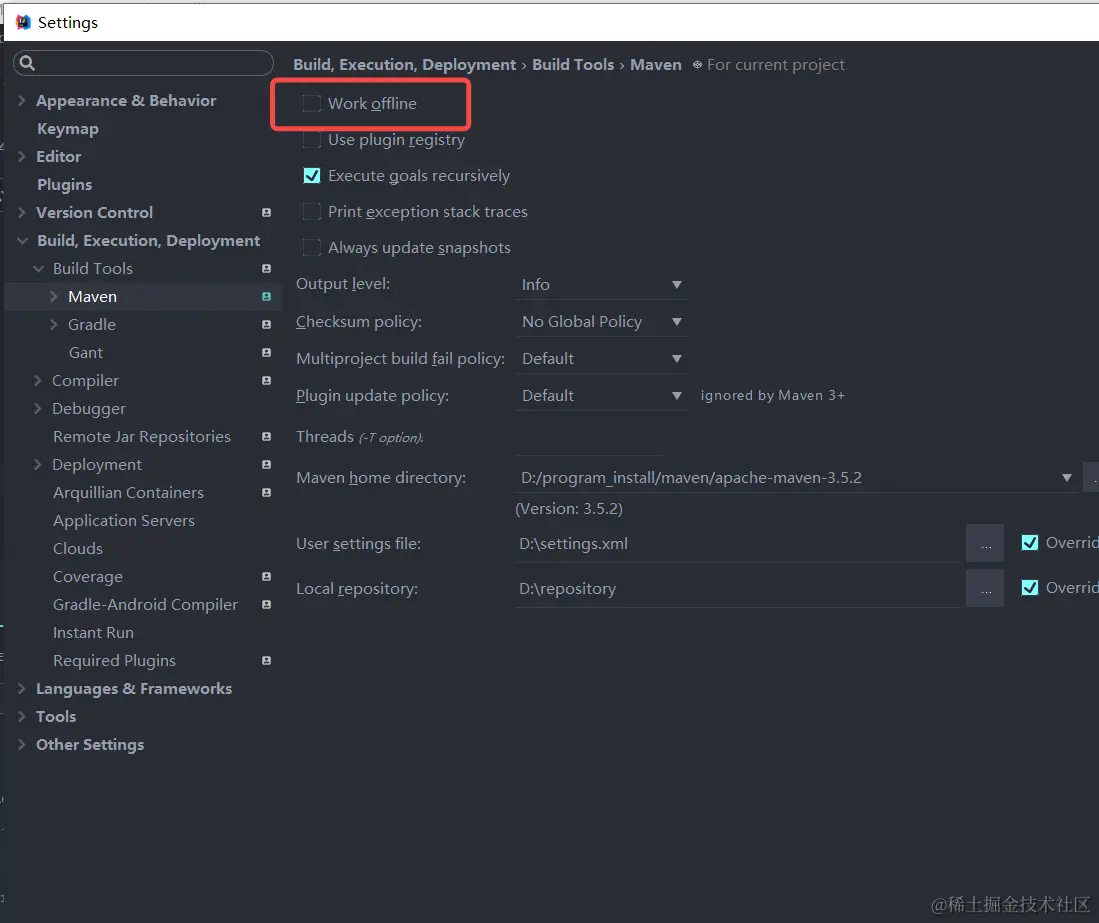This screenshot has width=1099, height=923.
Task: Click project-level icon beside Deployment
Action: click(x=266, y=465)
